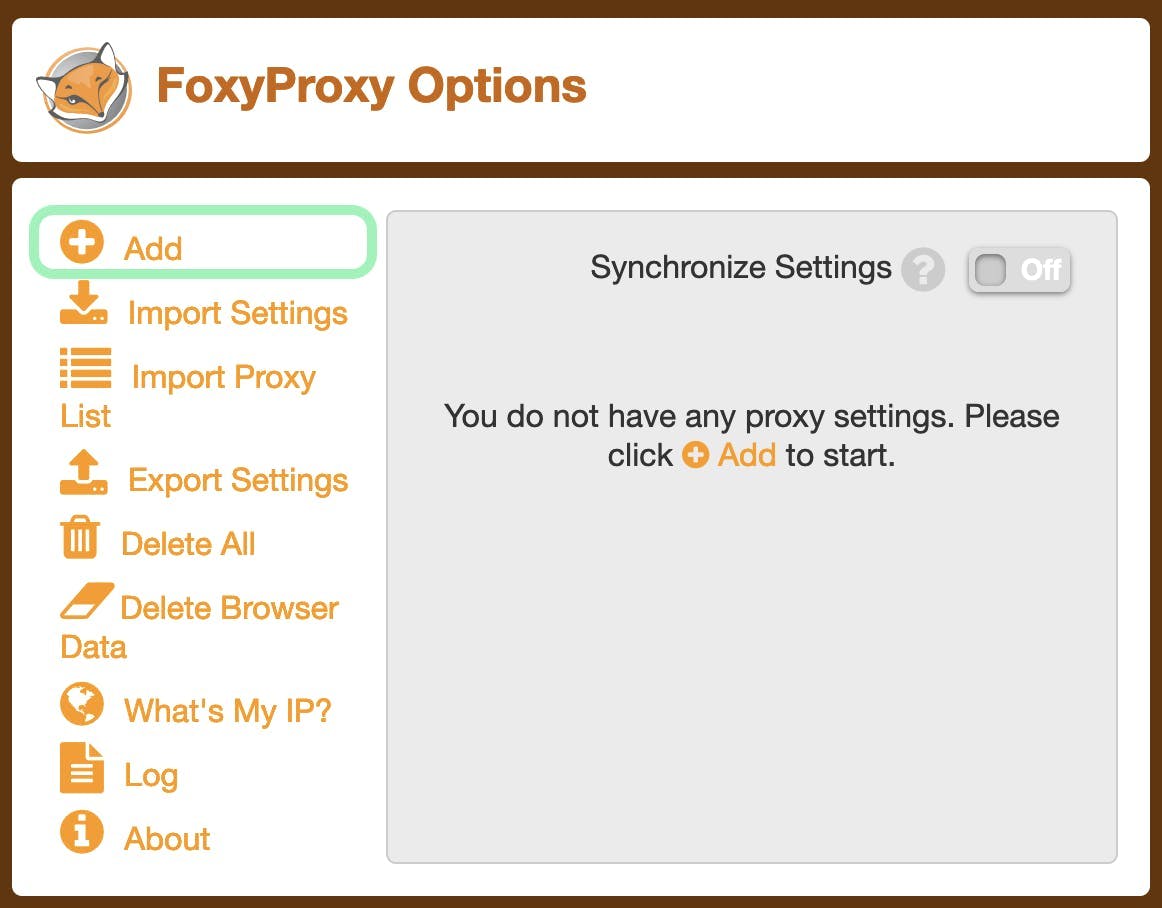Click the Import Proxy List icon
Image resolution: width=1162 pixels, height=908 pixels.
pyautogui.click(x=86, y=368)
